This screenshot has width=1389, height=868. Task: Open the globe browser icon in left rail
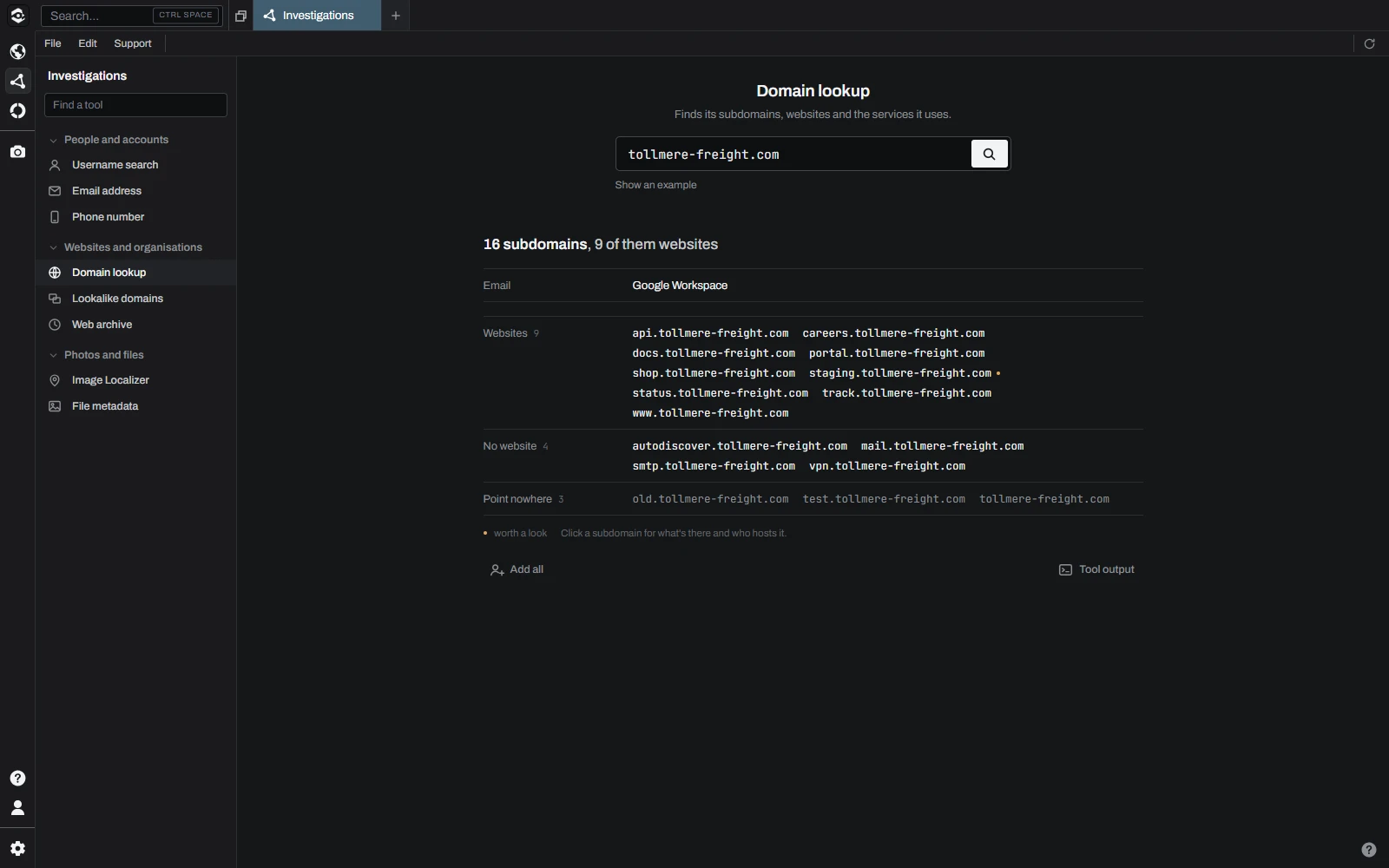point(17,51)
